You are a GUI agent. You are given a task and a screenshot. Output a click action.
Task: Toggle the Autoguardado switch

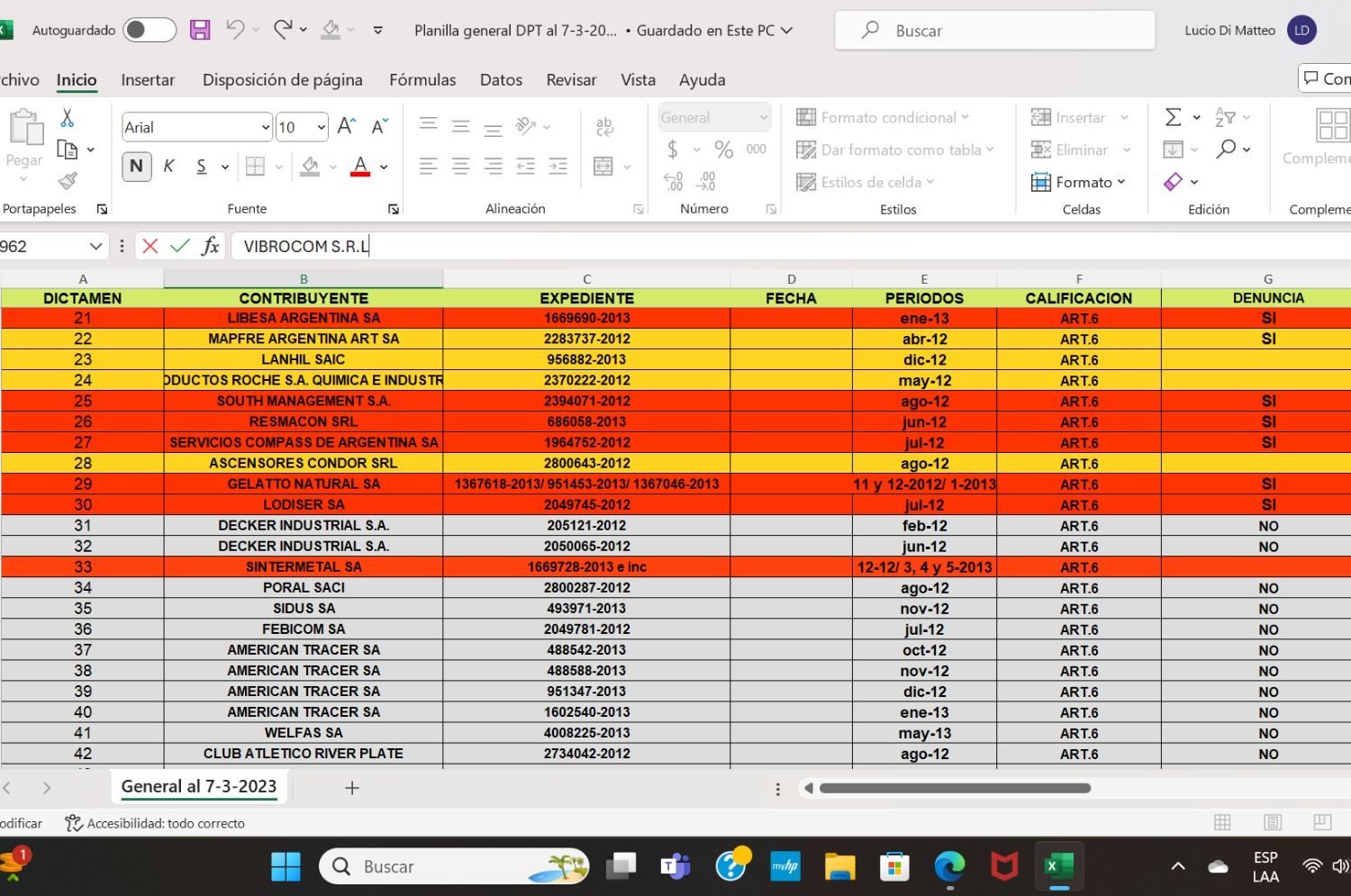149,30
